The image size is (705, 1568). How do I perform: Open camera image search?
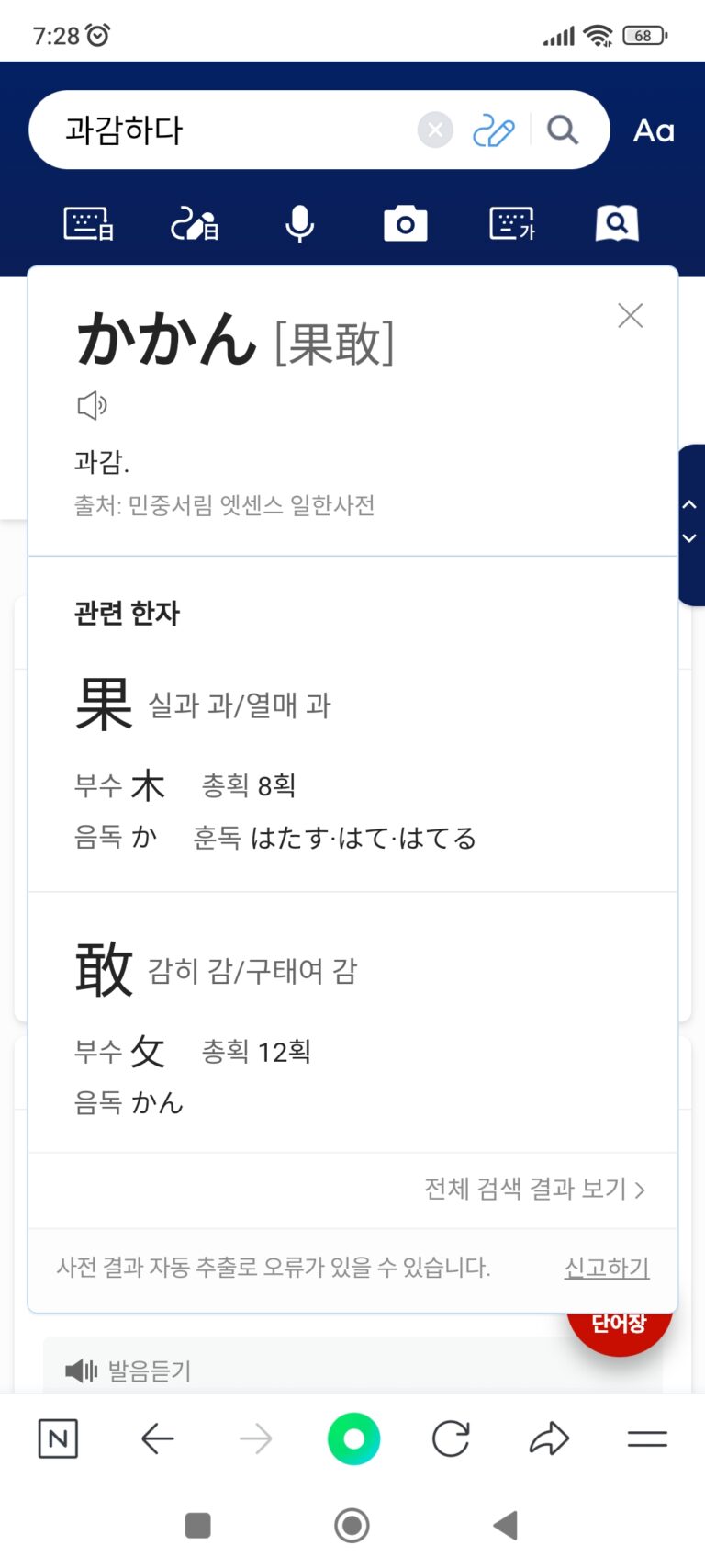point(405,223)
